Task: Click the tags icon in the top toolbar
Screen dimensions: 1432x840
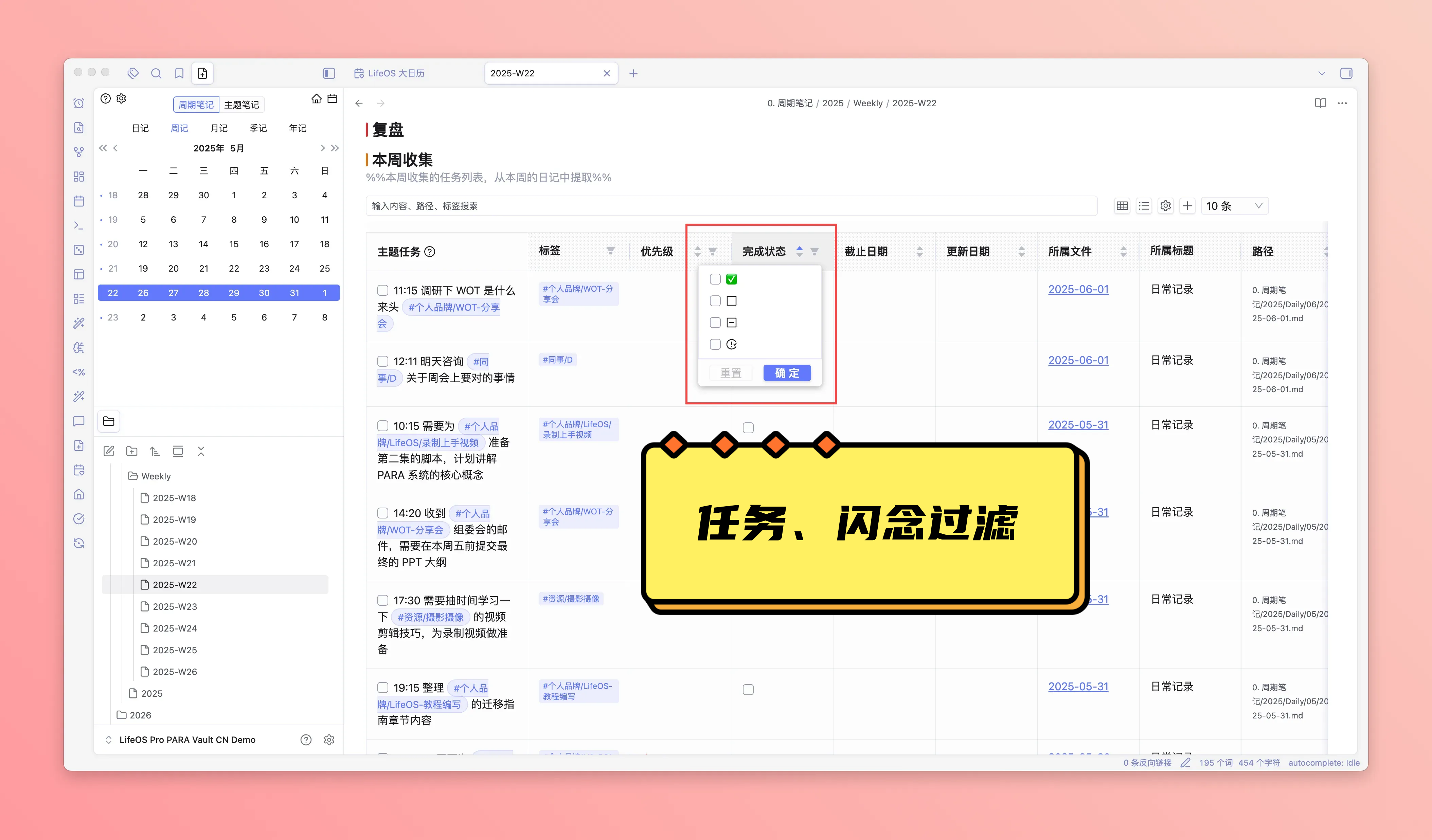Action: [133, 73]
